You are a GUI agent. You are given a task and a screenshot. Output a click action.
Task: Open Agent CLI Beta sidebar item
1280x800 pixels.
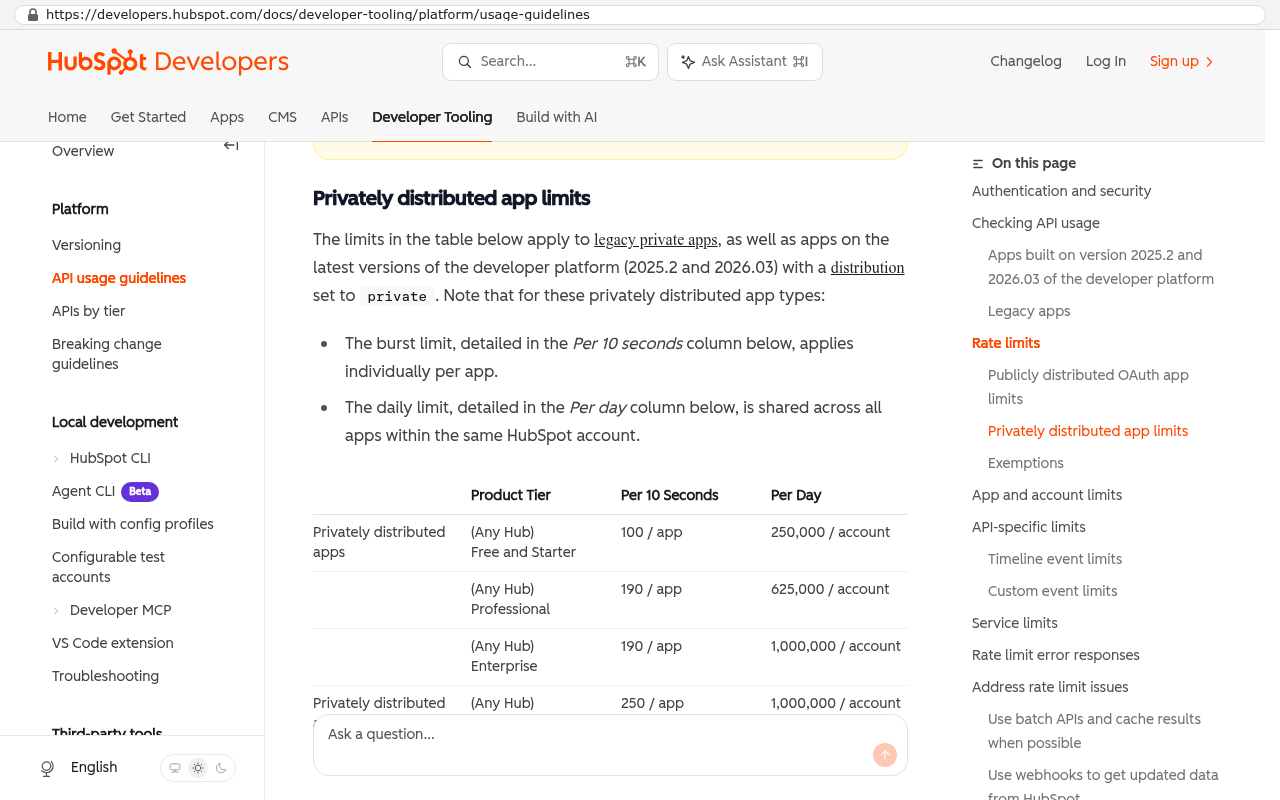pyautogui.click(x=105, y=491)
